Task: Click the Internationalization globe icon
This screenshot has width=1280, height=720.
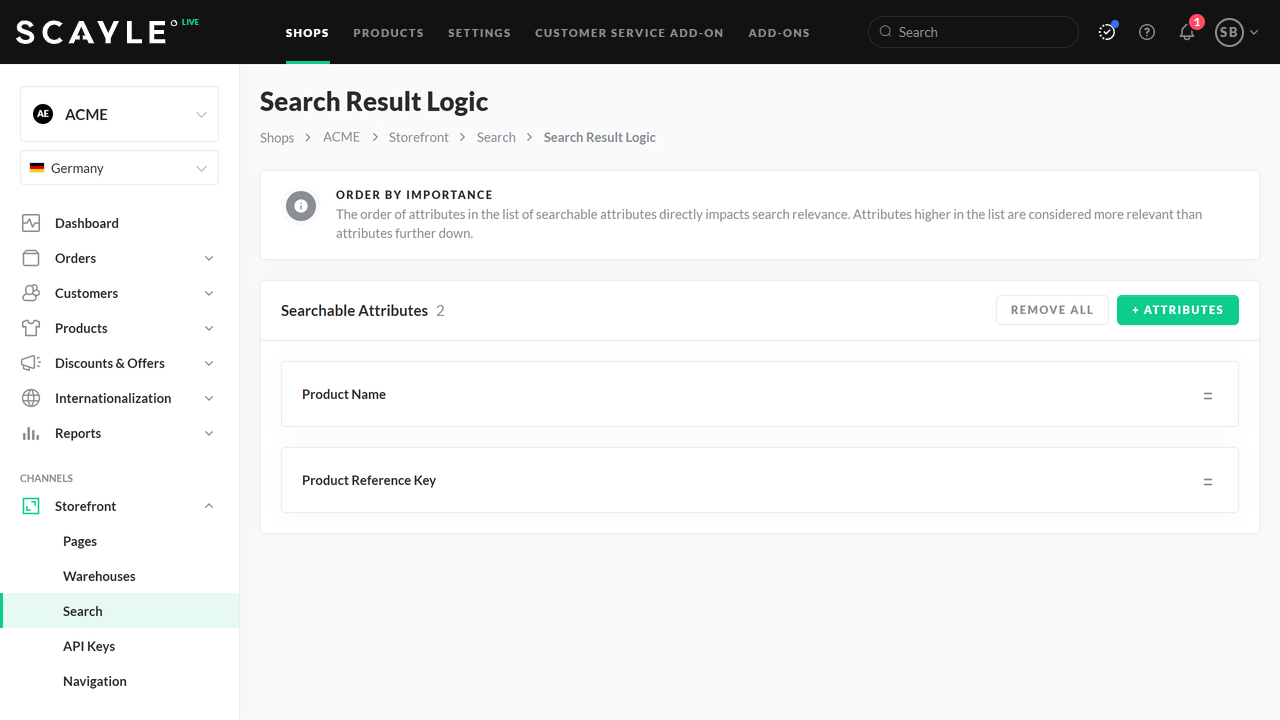Action: [x=31, y=398]
